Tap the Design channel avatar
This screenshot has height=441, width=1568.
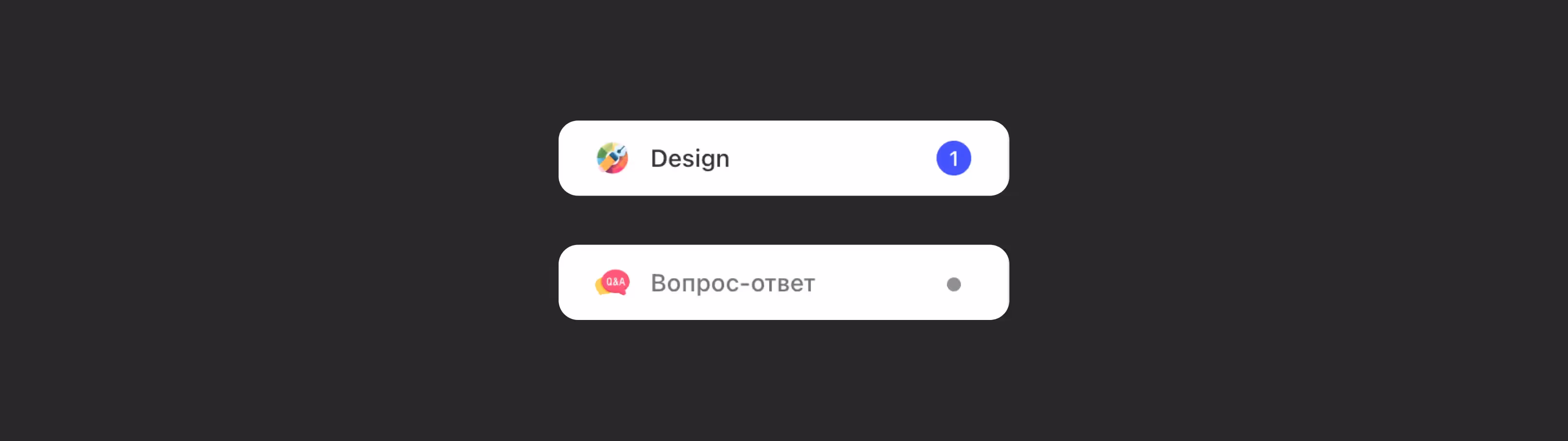[612, 158]
